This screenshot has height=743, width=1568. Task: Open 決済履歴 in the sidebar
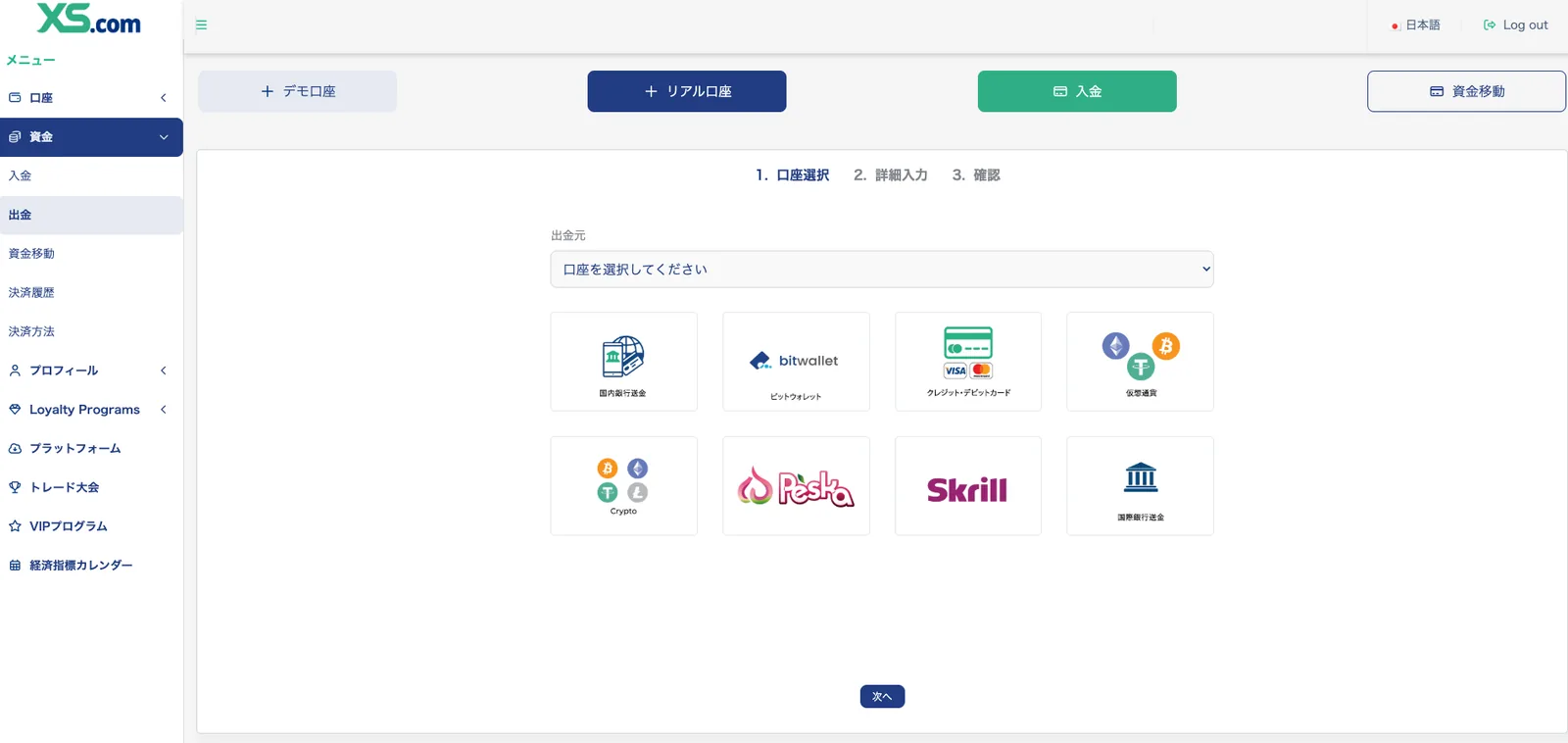point(91,292)
